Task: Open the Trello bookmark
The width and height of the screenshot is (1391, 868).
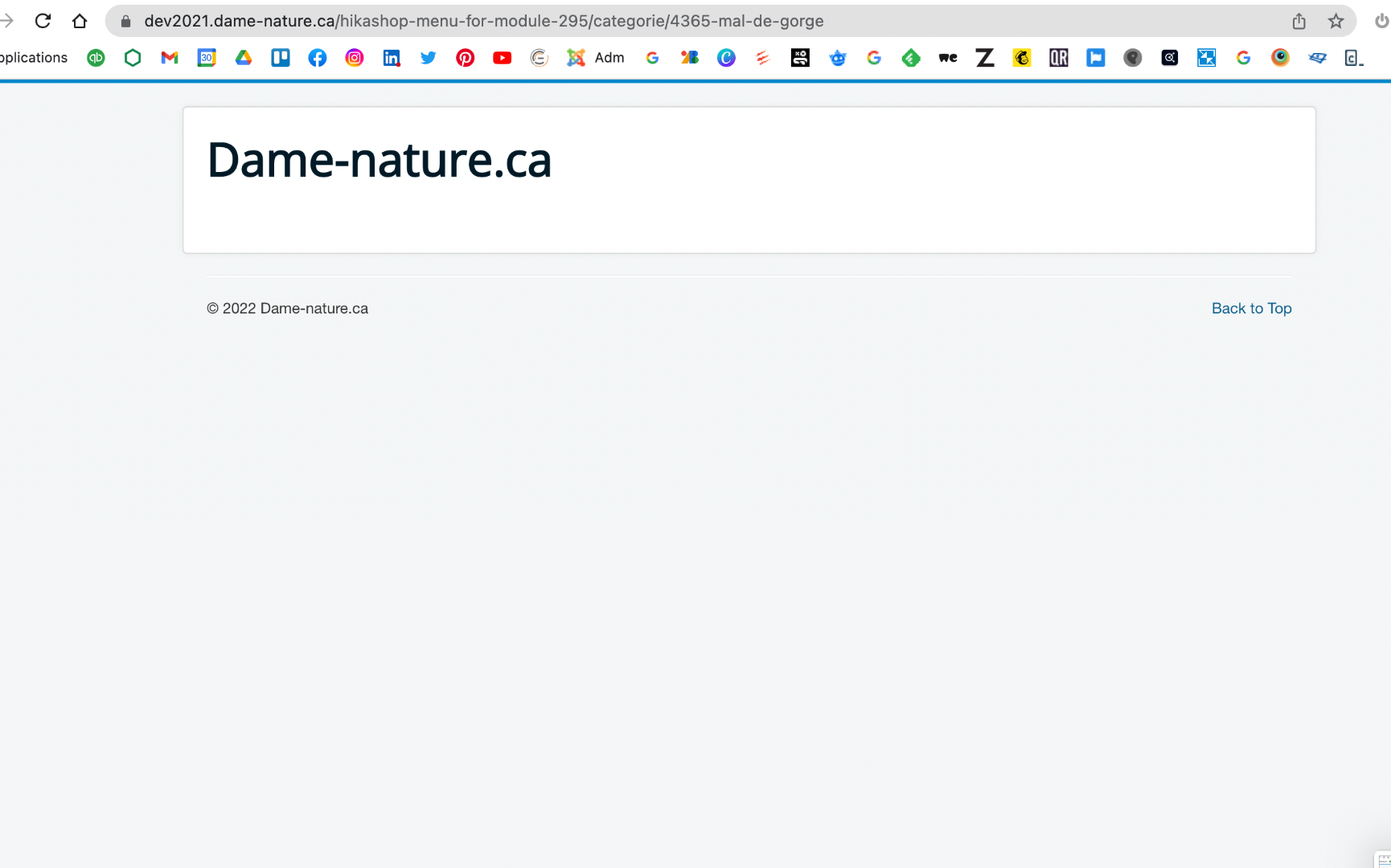Action: (x=281, y=58)
